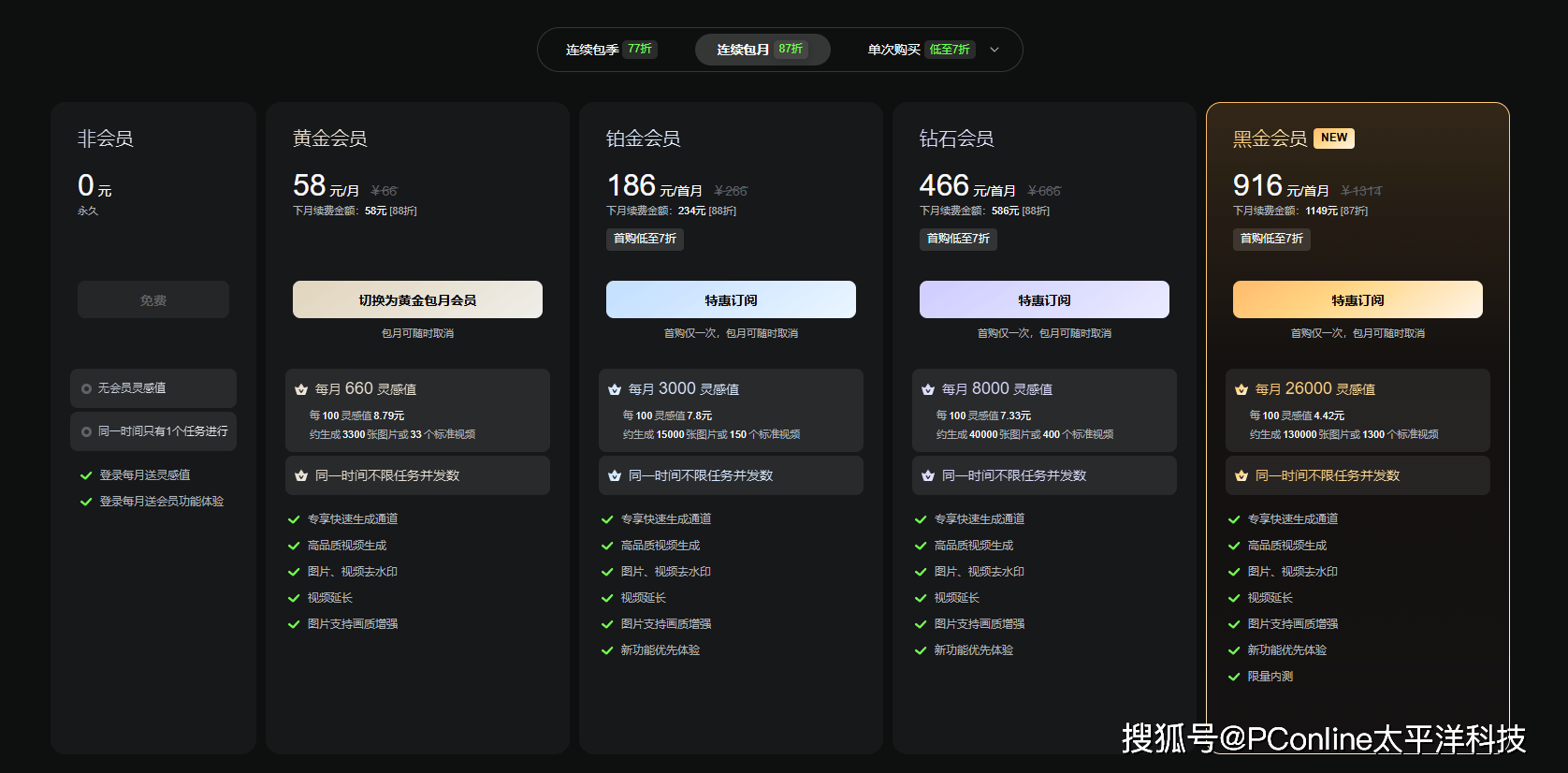This screenshot has width=1568, height=773.
Task: Click the grey 免费 button for 非会员
Action: 153,299
